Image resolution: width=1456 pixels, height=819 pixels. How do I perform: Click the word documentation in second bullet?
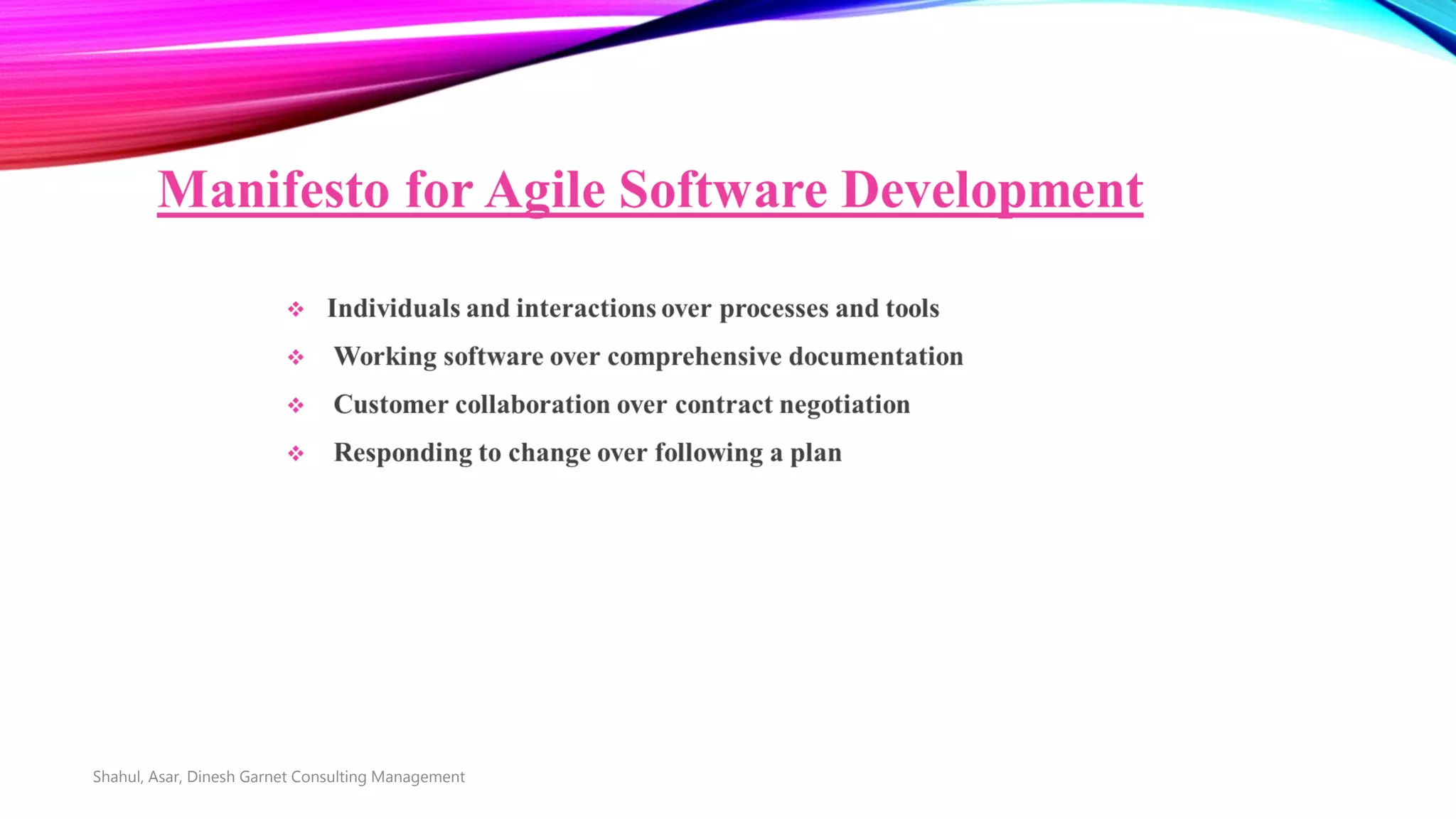pyautogui.click(x=875, y=356)
